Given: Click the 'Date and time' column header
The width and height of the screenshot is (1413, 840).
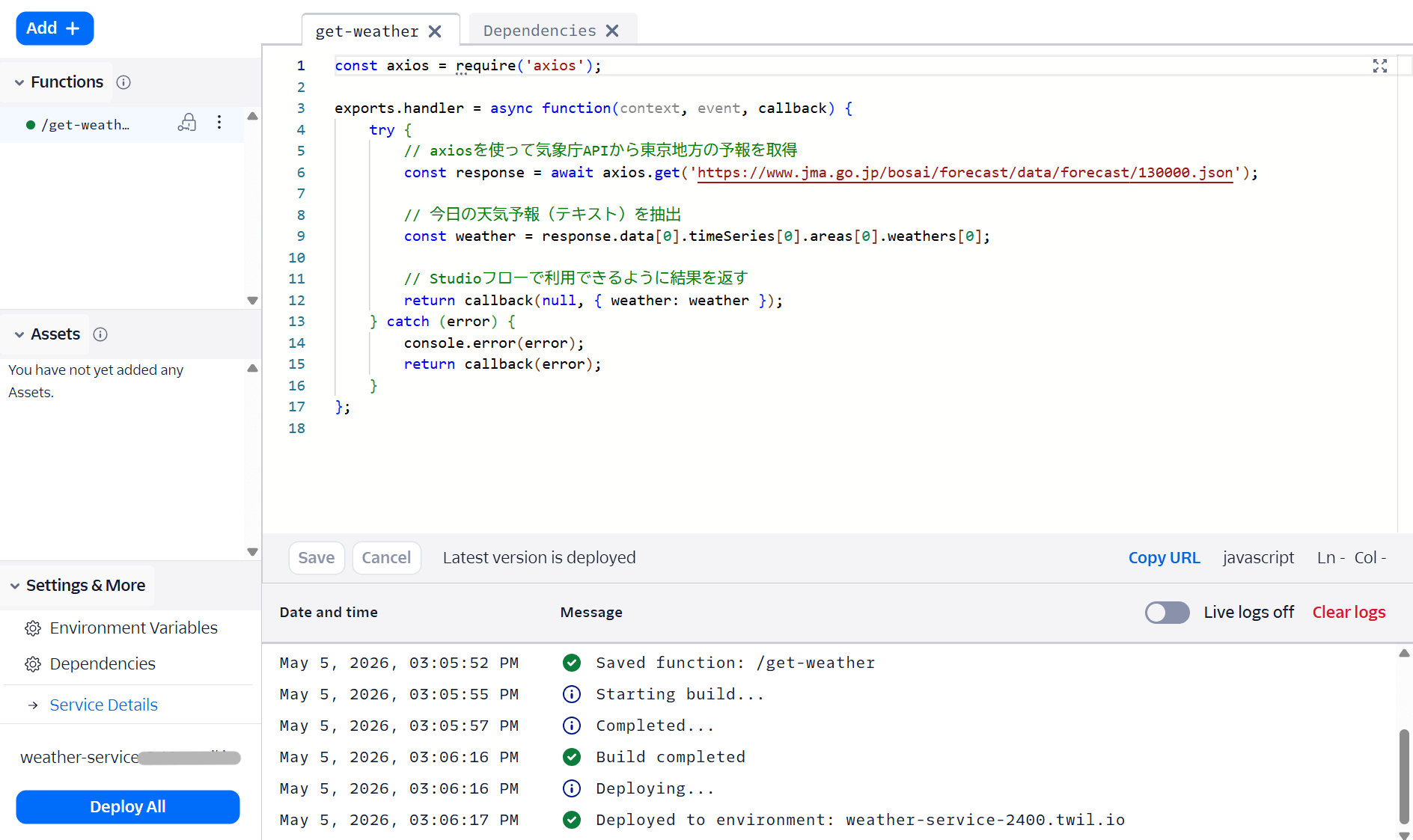Looking at the screenshot, I should pos(329,612).
